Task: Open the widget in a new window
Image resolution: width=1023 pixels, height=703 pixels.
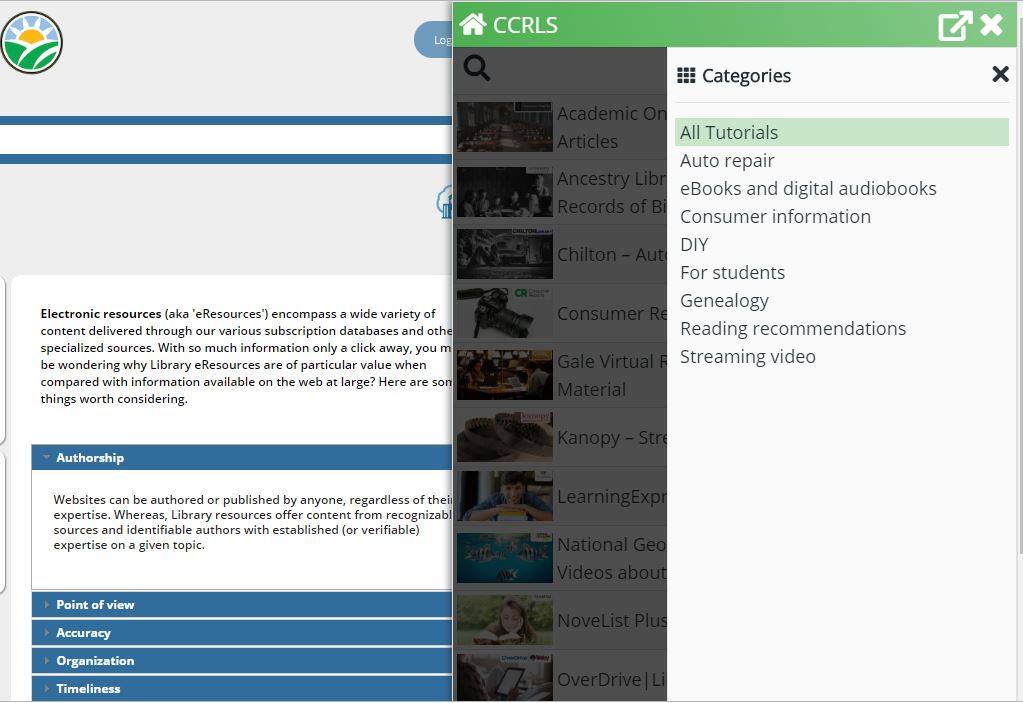Action: 954,26
